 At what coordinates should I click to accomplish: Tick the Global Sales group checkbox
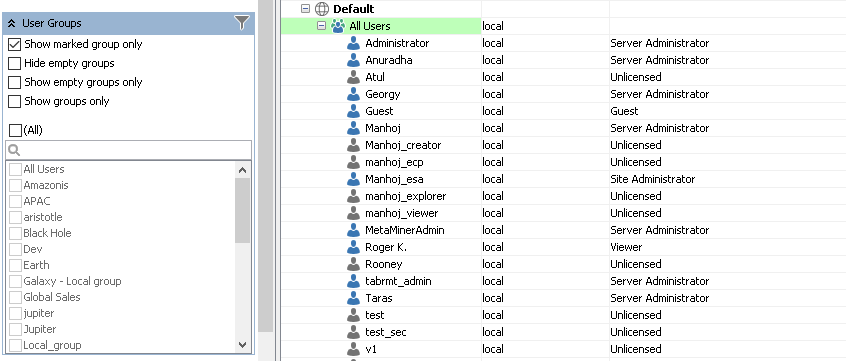[x=15, y=297]
